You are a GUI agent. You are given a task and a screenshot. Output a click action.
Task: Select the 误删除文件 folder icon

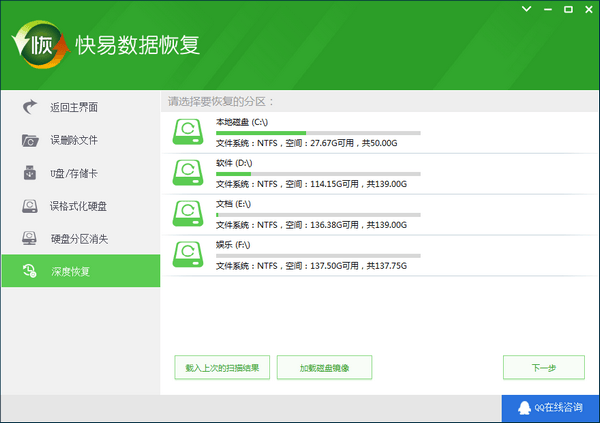click(x=30, y=140)
